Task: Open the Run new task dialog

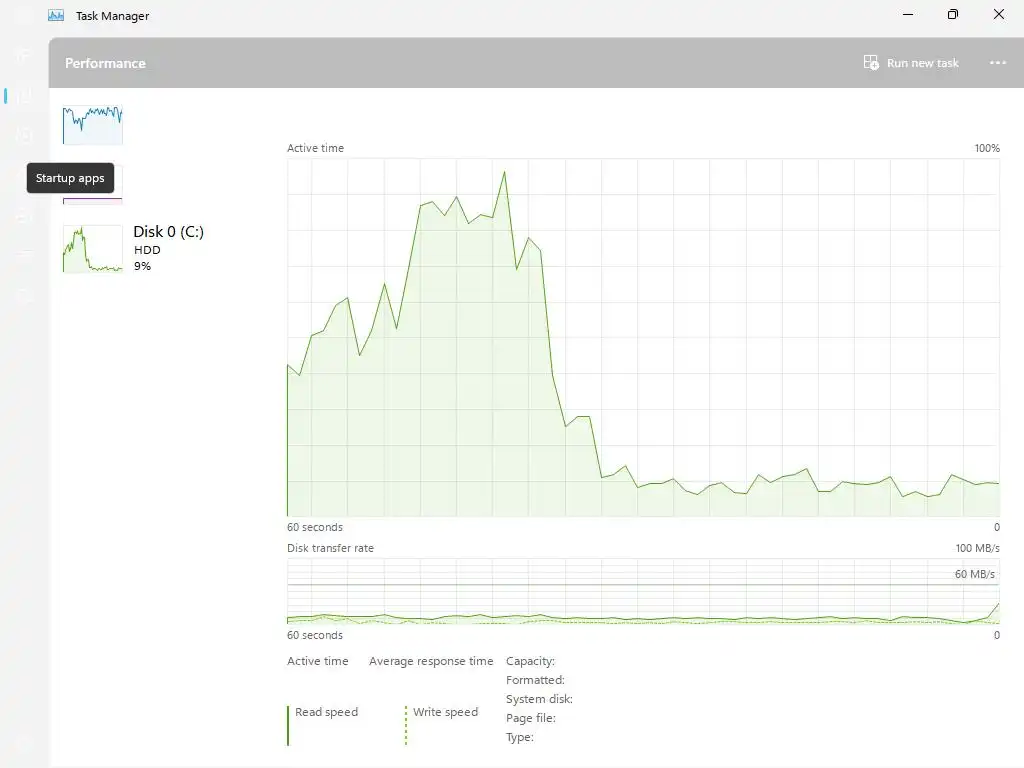Action: [911, 63]
